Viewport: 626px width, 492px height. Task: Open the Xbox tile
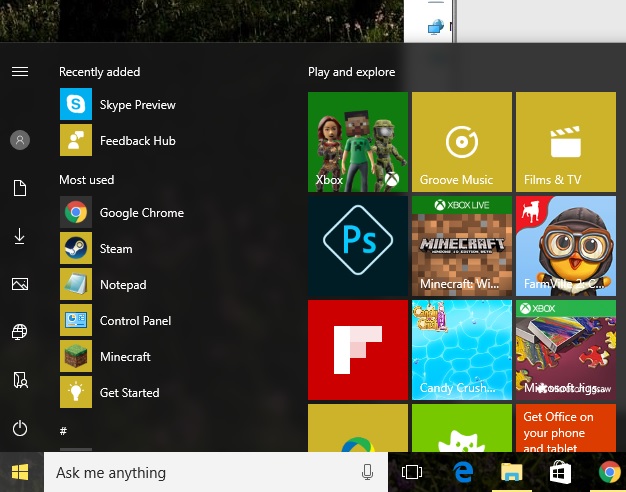[x=358, y=142]
